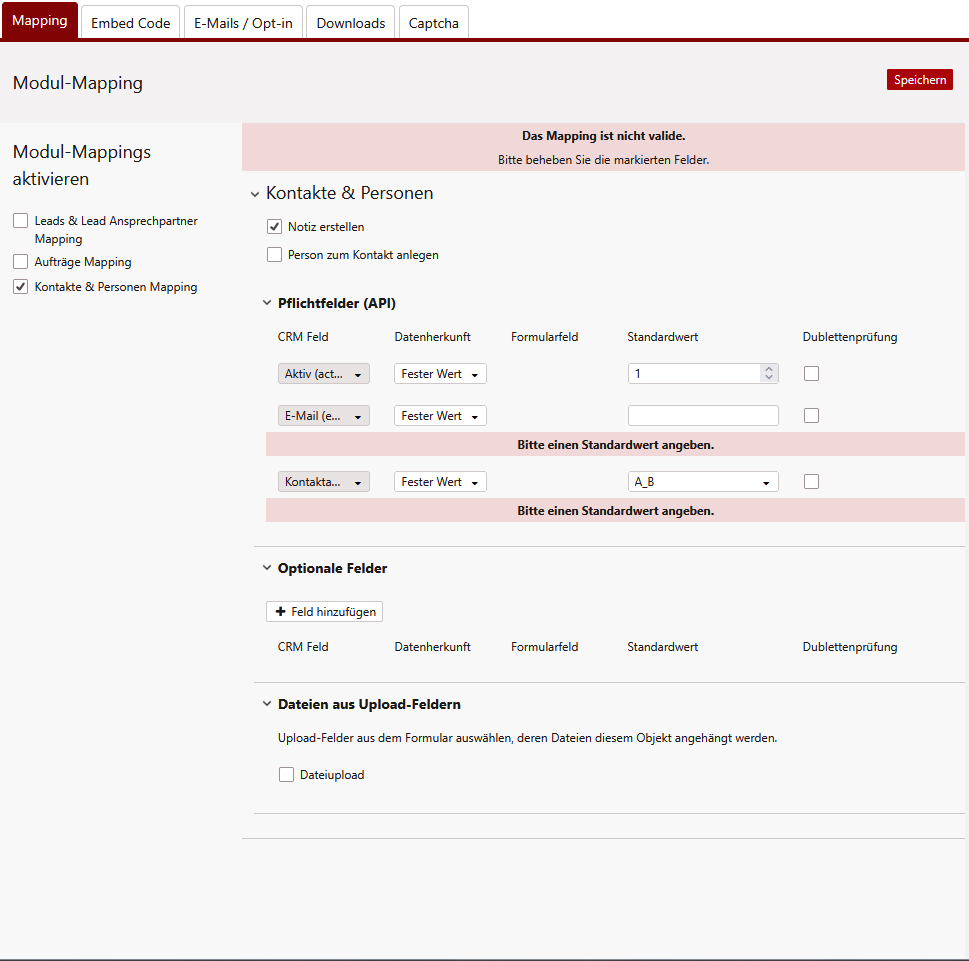
Task: Open the E-Mails / Opt-in tab
Action: (x=243, y=23)
